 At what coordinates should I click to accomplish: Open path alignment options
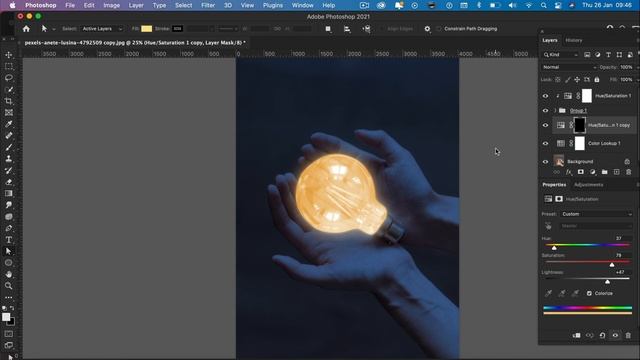point(347,29)
